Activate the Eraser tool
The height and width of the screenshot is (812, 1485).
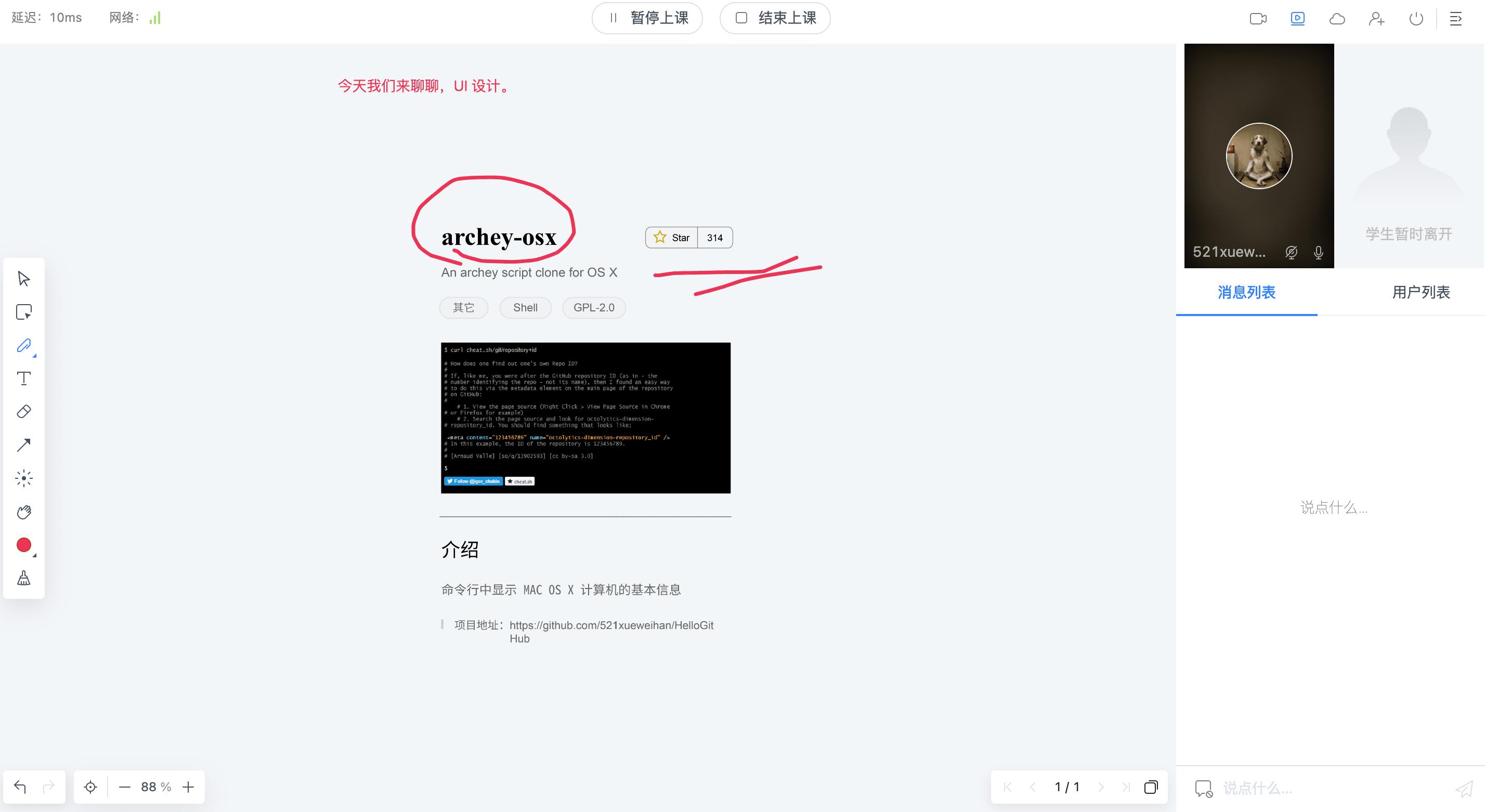tap(23, 411)
